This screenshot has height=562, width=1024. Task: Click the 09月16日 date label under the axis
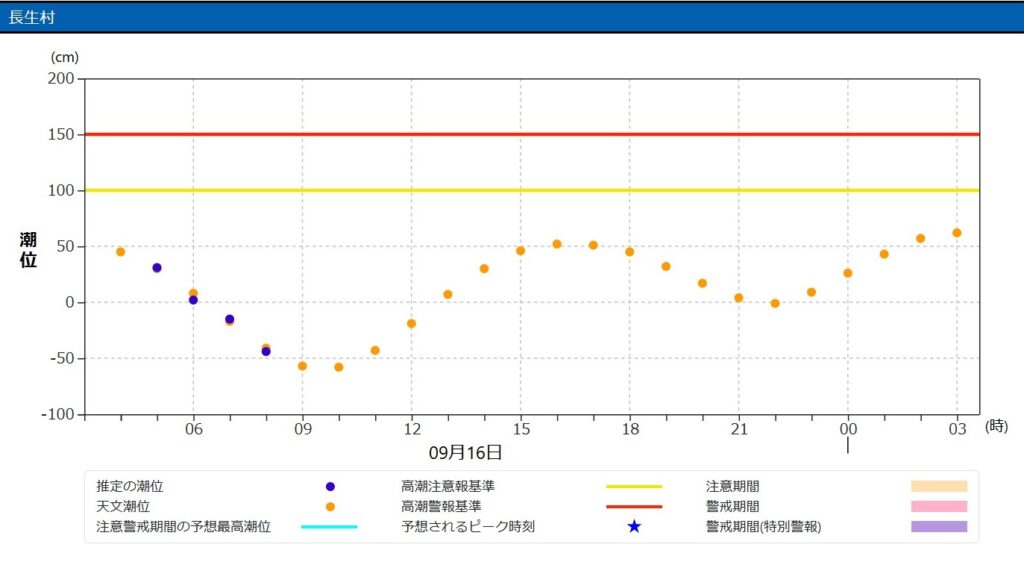[466, 452]
